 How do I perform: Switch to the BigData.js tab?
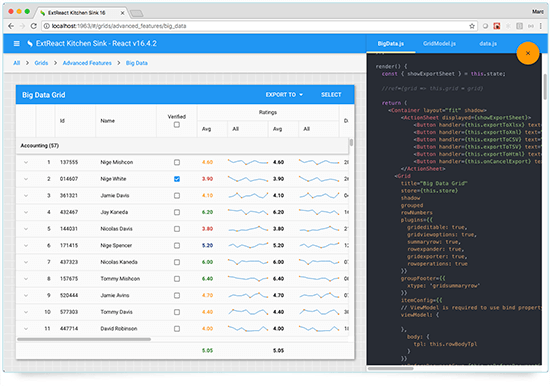(x=391, y=44)
